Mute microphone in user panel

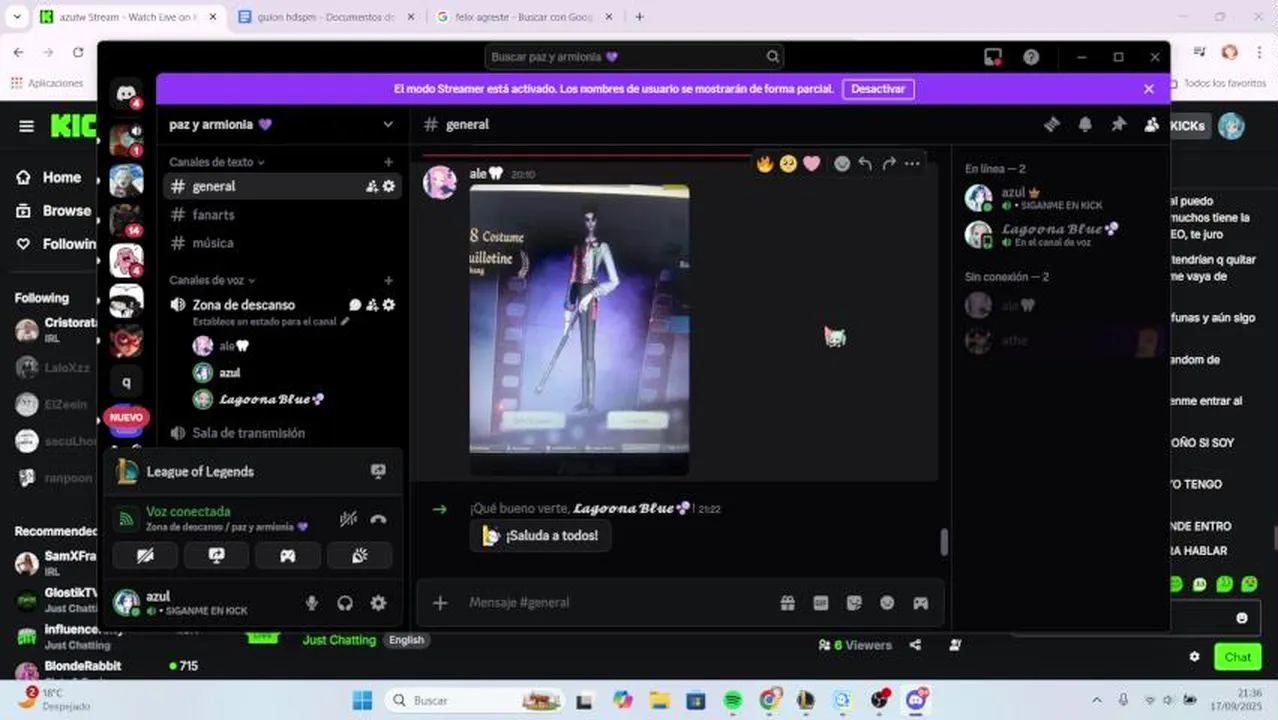pos(312,603)
